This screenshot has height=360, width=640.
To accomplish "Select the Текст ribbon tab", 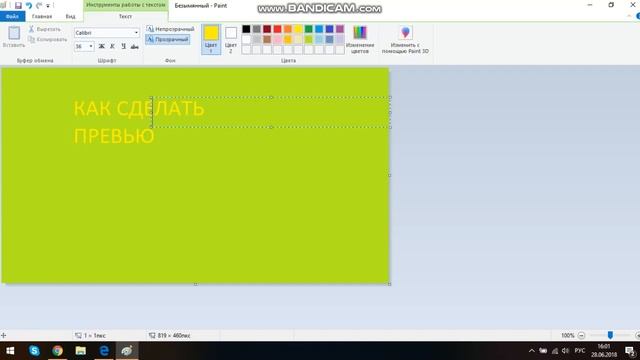I will 125,16.
